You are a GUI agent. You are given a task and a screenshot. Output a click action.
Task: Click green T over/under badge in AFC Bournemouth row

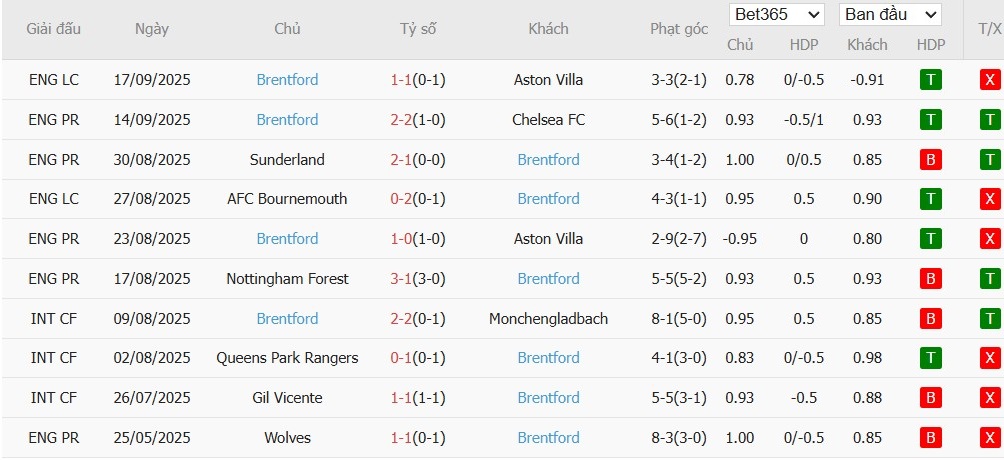point(990,199)
